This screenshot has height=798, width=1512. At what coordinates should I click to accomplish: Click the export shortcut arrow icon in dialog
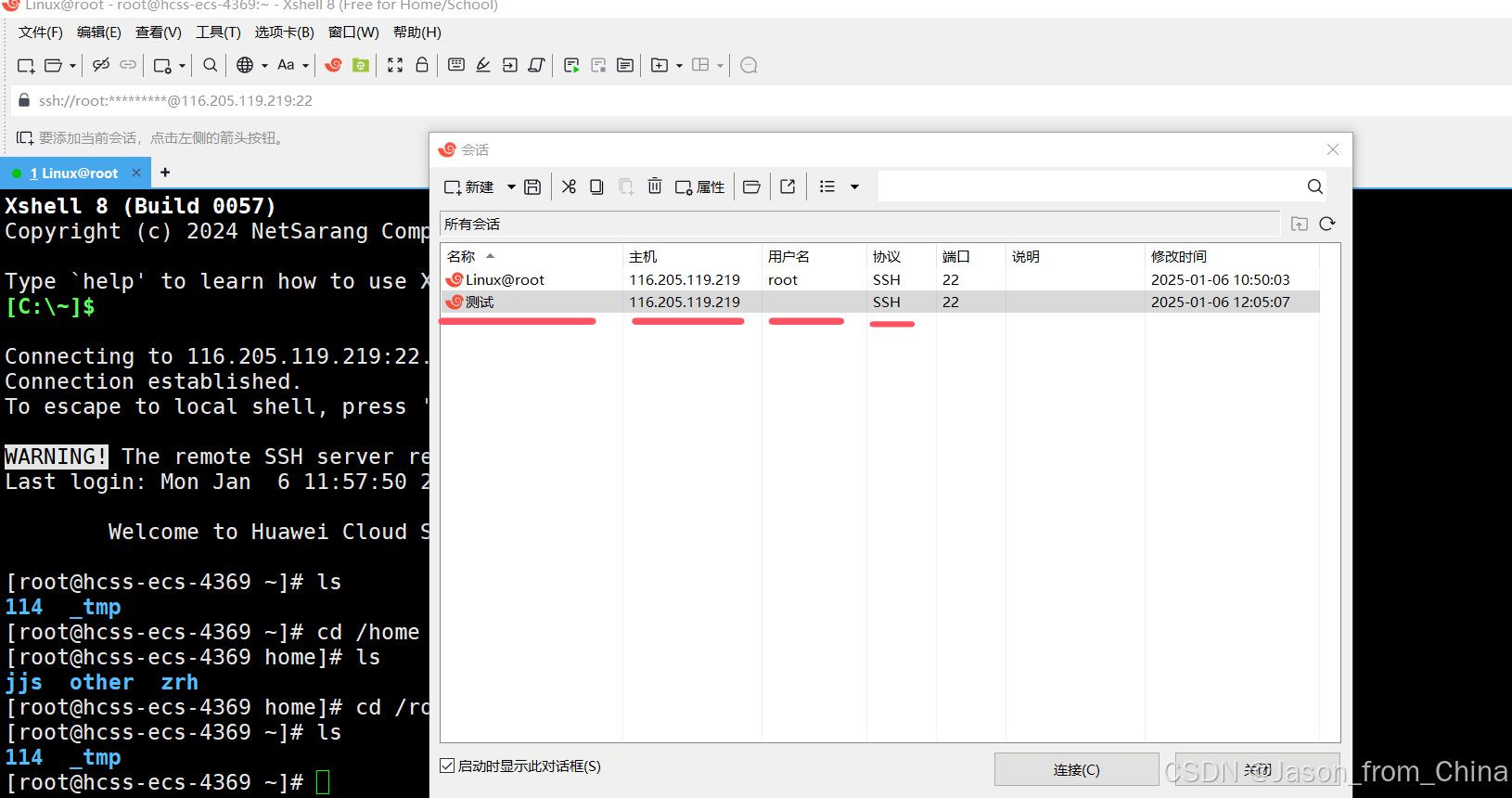tap(788, 187)
